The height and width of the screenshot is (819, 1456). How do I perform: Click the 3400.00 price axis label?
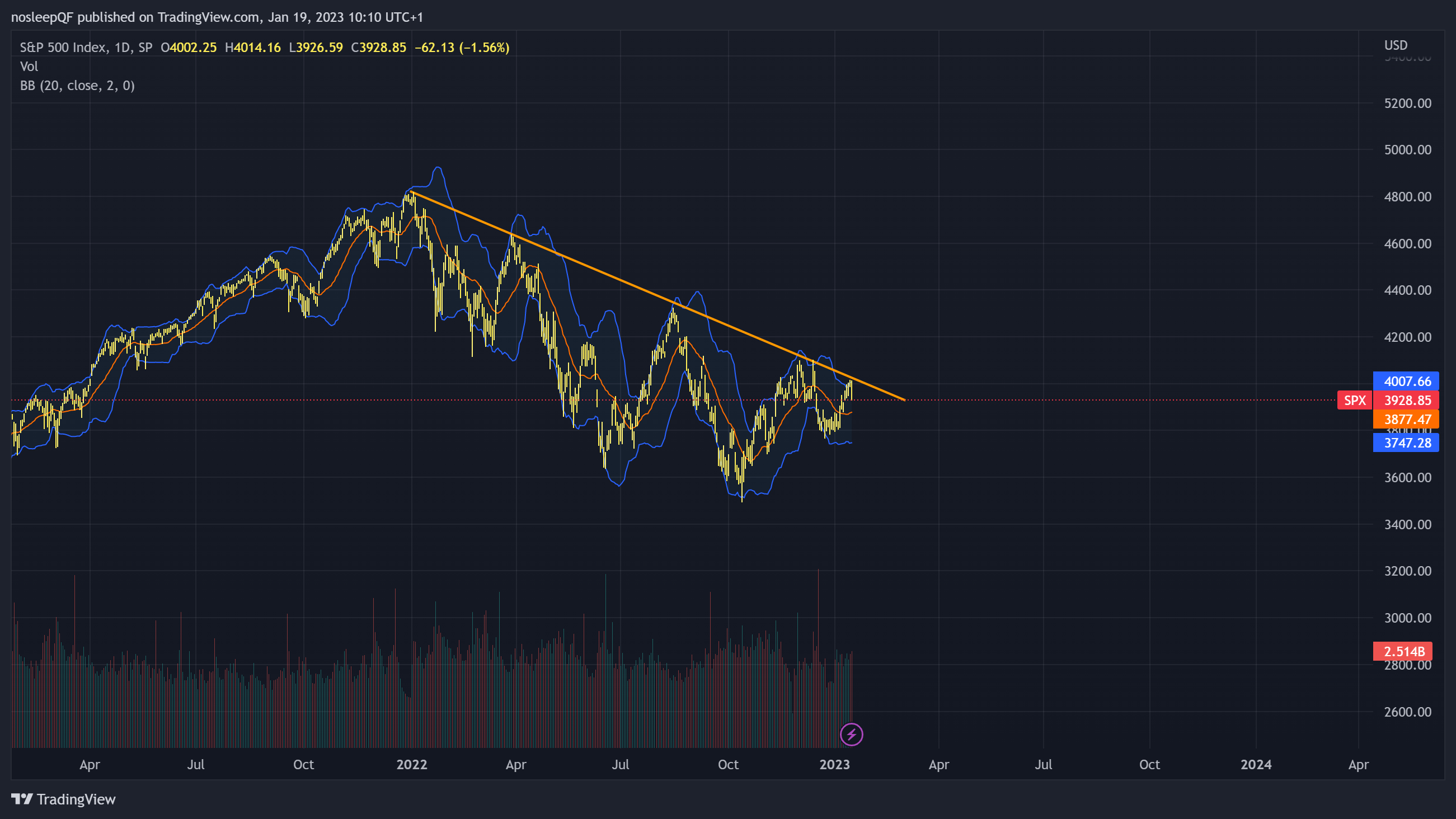pyautogui.click(x=1407, y=525)
